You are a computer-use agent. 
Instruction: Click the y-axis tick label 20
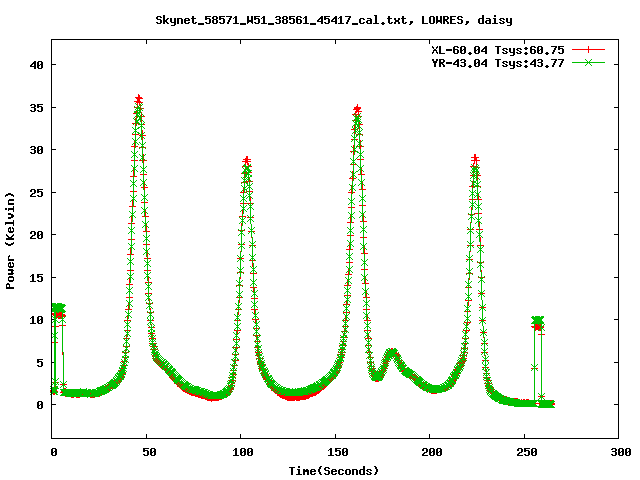(36, 235)
